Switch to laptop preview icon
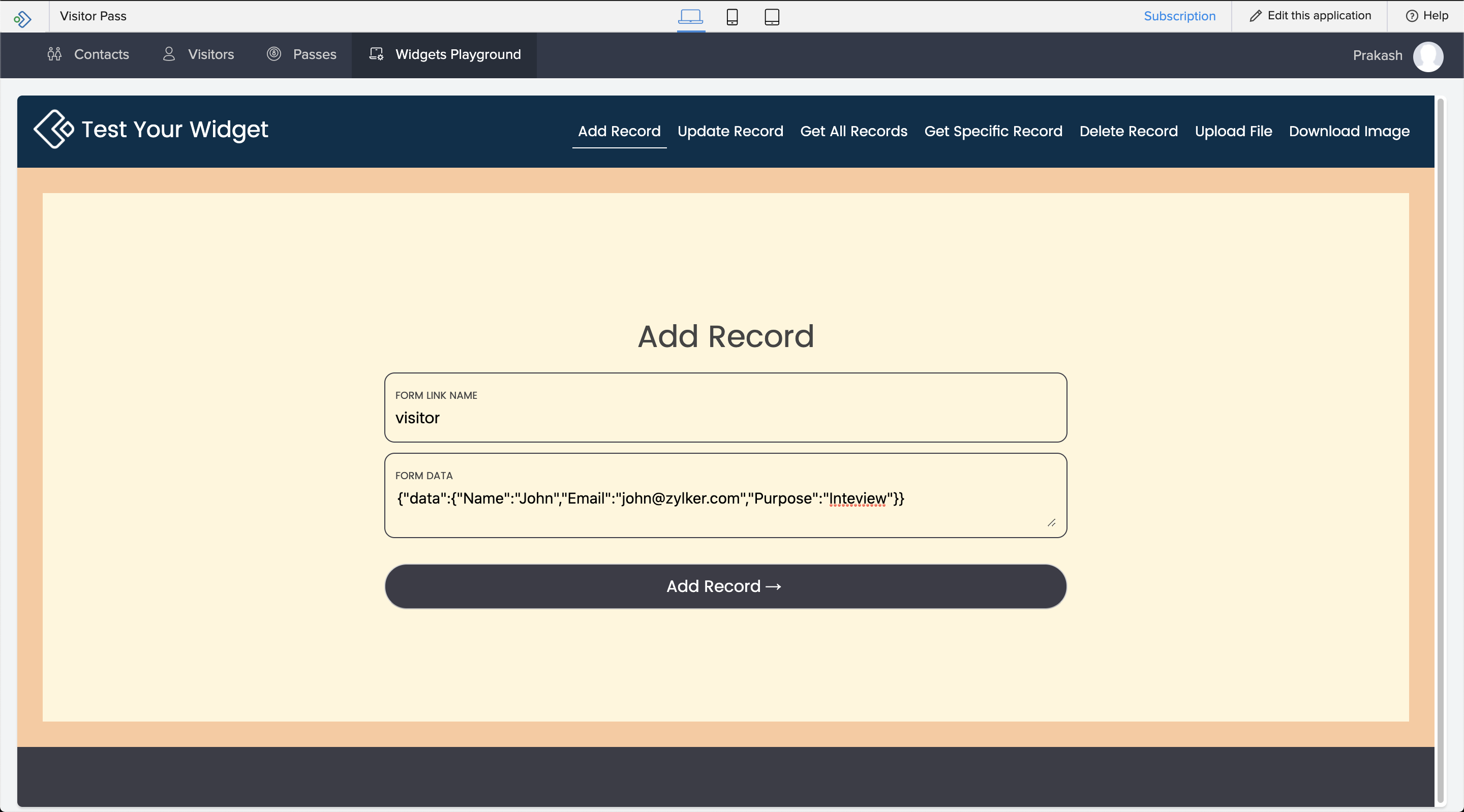1464x812 pixels. pyautogui.click(x=690, y=16)
